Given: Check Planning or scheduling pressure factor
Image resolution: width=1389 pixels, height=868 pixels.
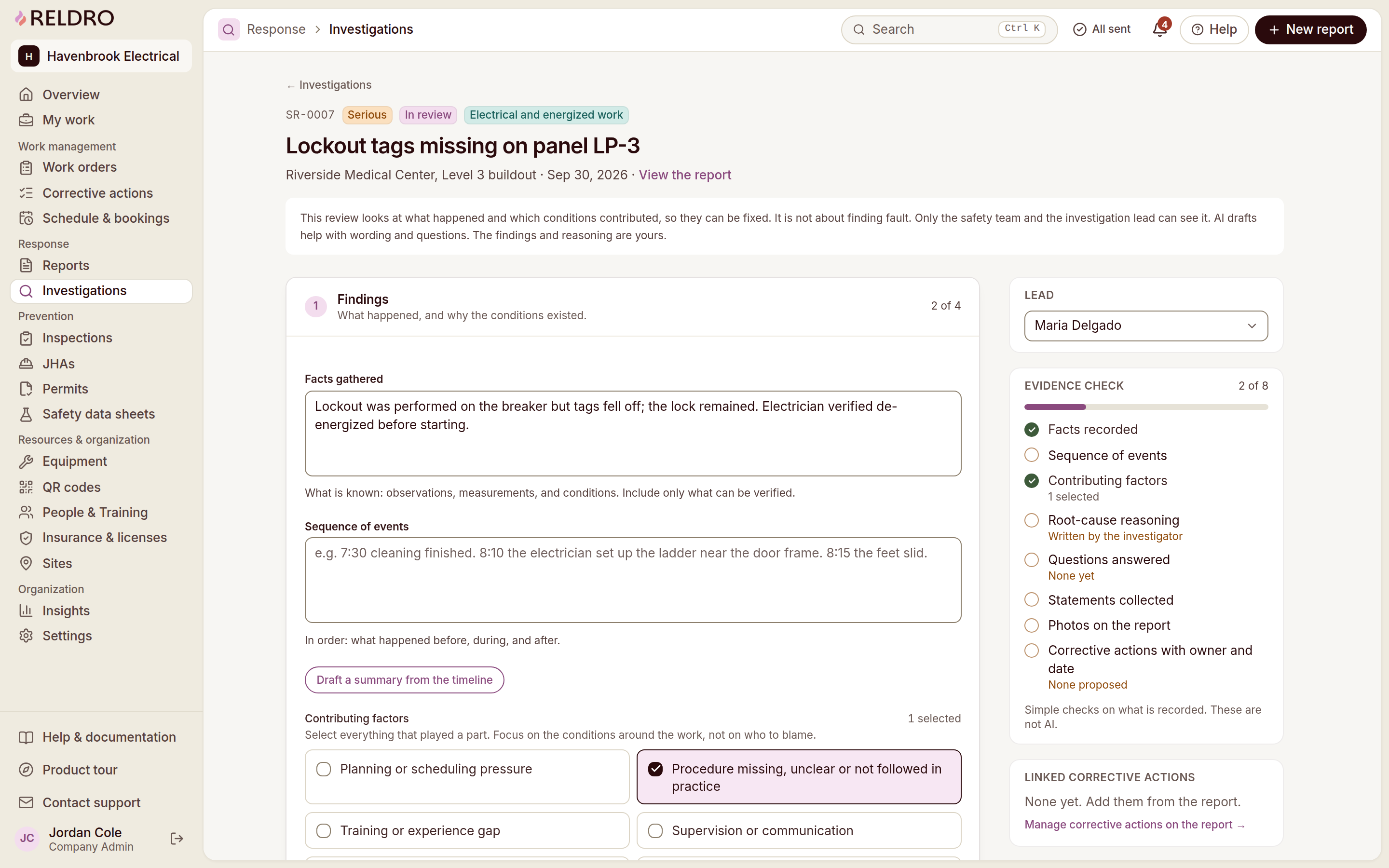Looking at the screenshot, I should click(324, 769).
